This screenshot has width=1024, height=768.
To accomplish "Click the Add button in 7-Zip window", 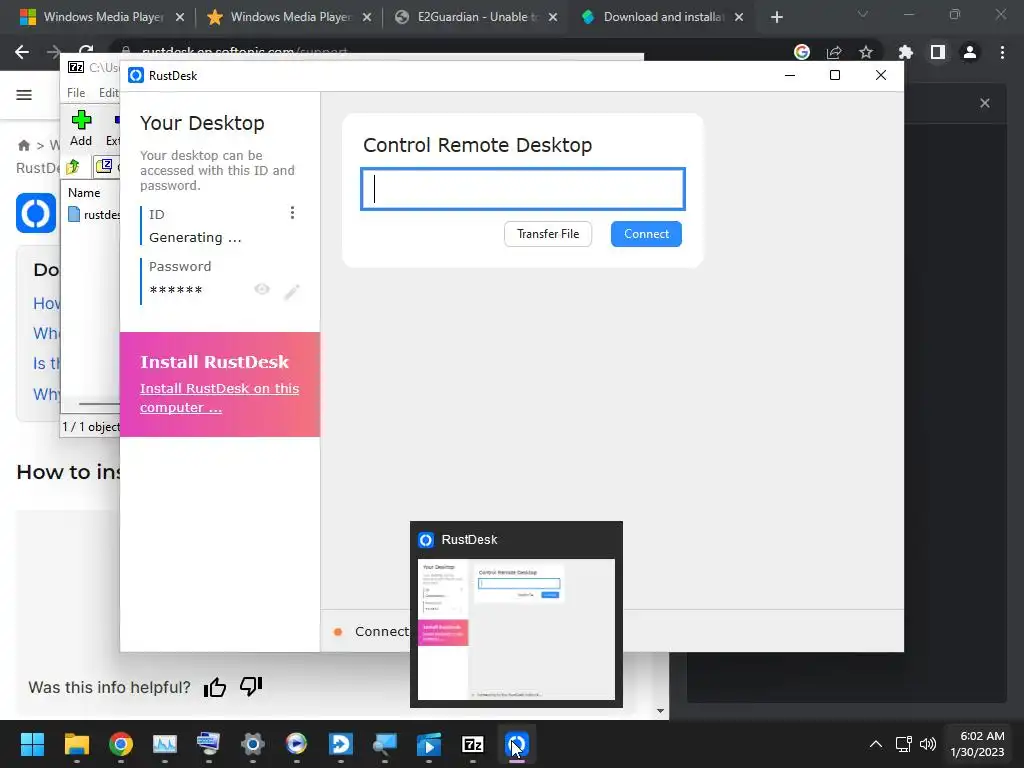I will pyautogui.click(x=81, y=129).
